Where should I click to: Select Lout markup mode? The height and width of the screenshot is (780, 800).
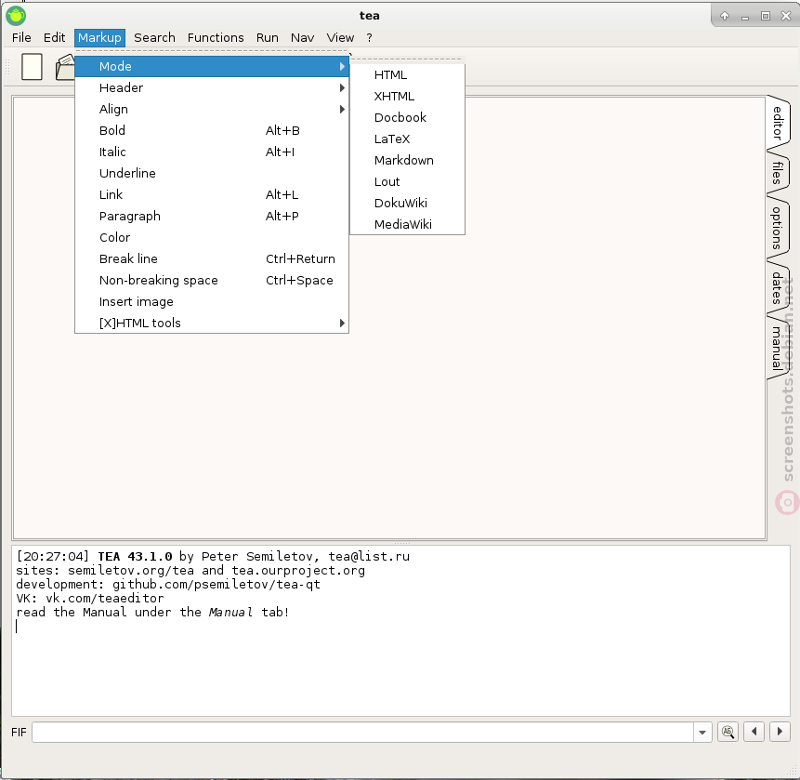(407, 182)
